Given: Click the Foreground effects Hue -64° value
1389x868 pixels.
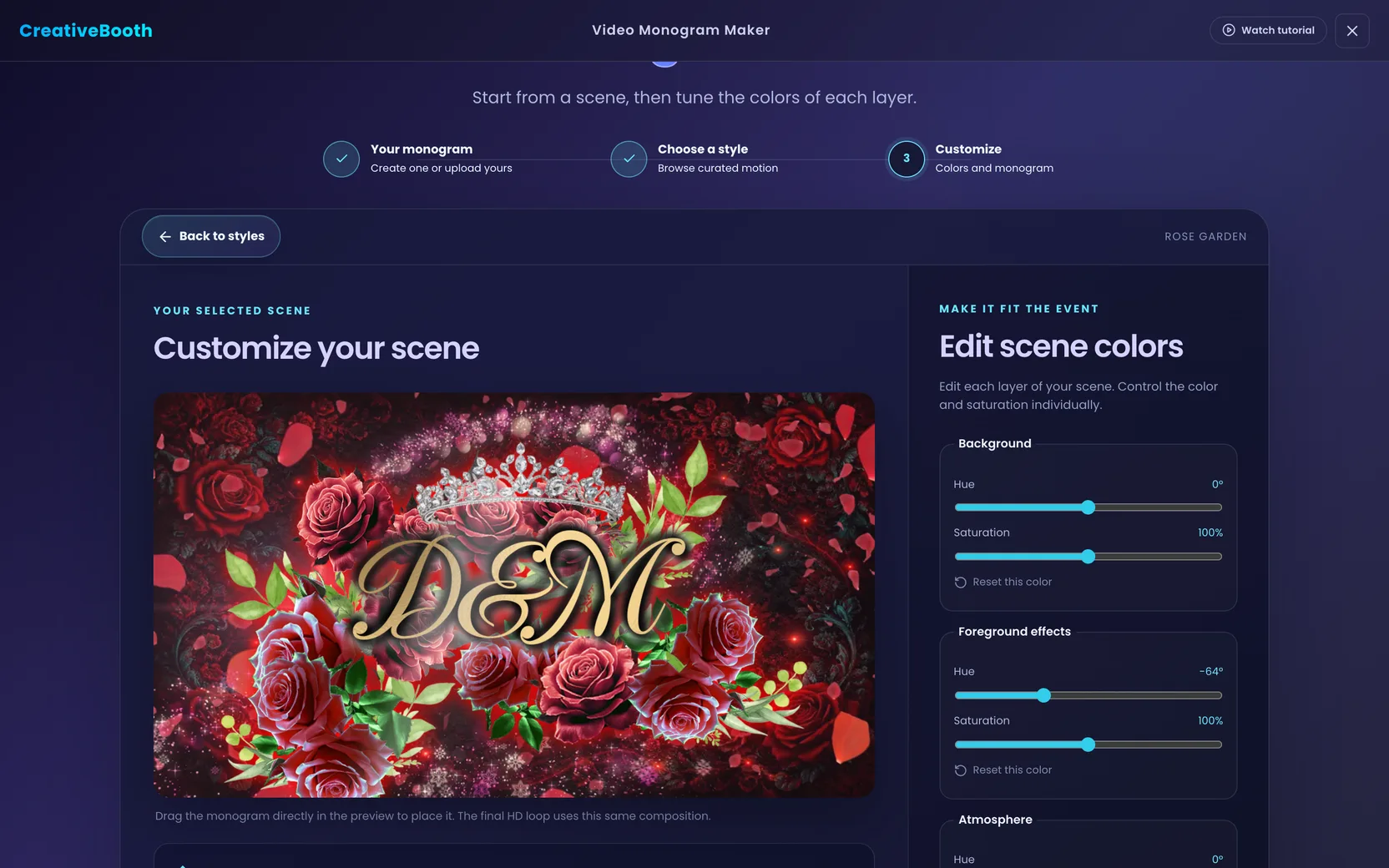Looking at the screenshot, I should point(1211,671).
